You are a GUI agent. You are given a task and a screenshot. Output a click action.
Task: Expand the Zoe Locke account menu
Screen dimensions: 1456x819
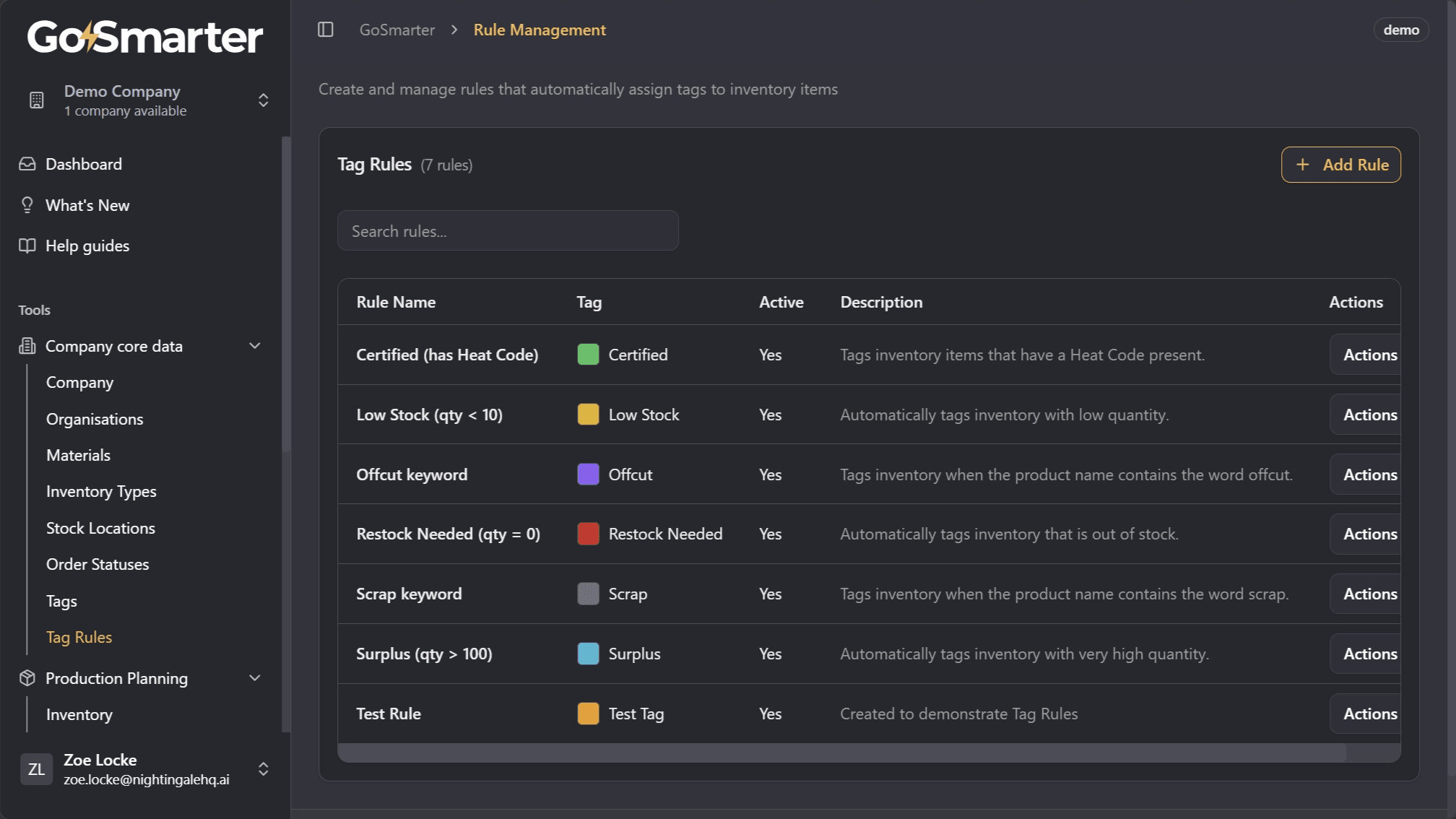coord(263,769)
